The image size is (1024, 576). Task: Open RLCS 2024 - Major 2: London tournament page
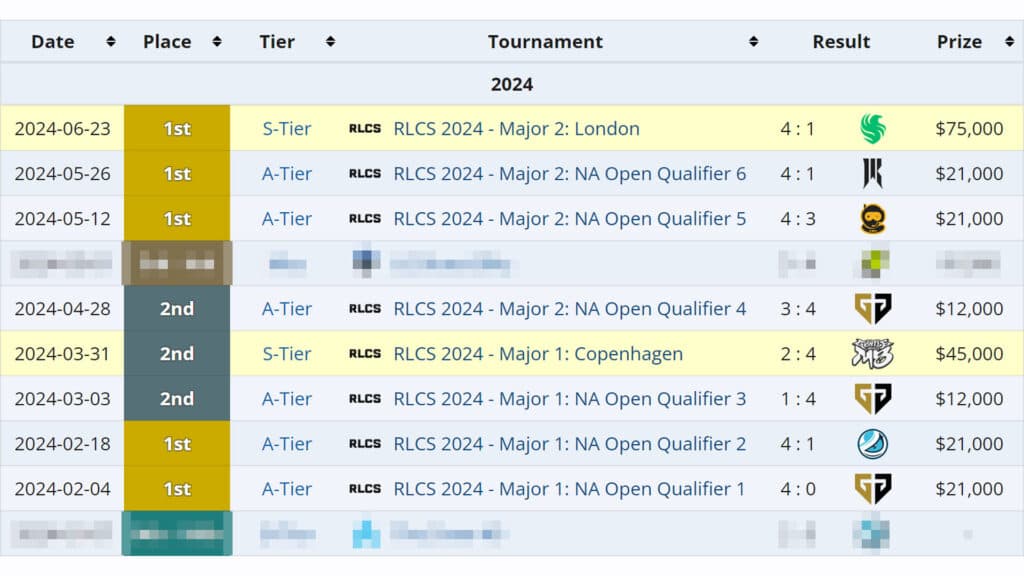click(x=518, y=128)
